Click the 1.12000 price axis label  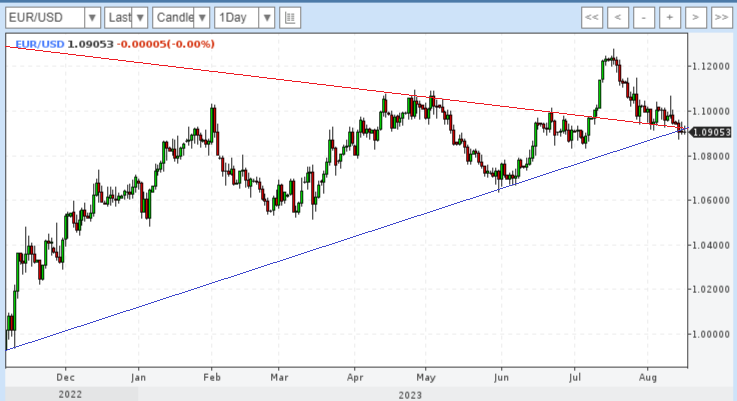(x=711, y=66)
